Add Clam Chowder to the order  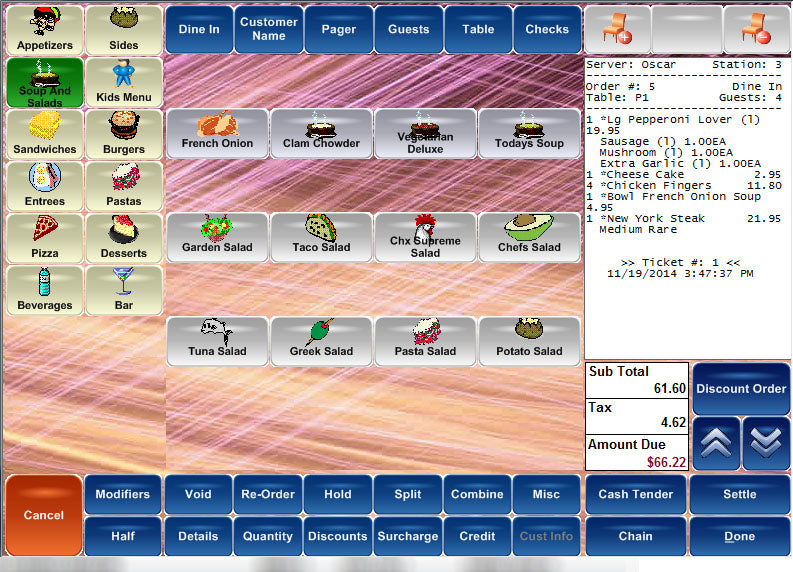click(321, 133)
